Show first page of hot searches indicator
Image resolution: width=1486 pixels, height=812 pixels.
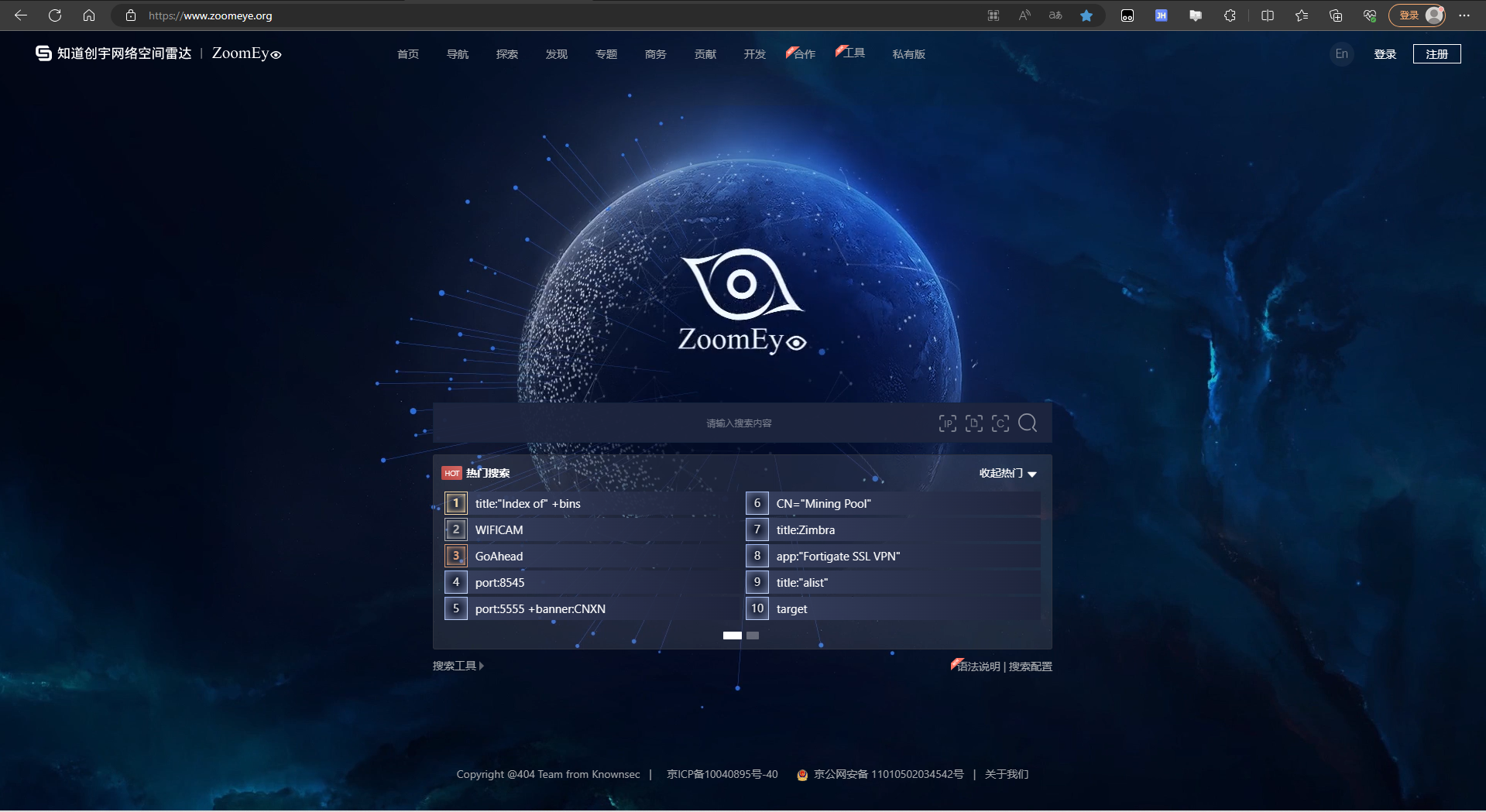tap(733, 636)
